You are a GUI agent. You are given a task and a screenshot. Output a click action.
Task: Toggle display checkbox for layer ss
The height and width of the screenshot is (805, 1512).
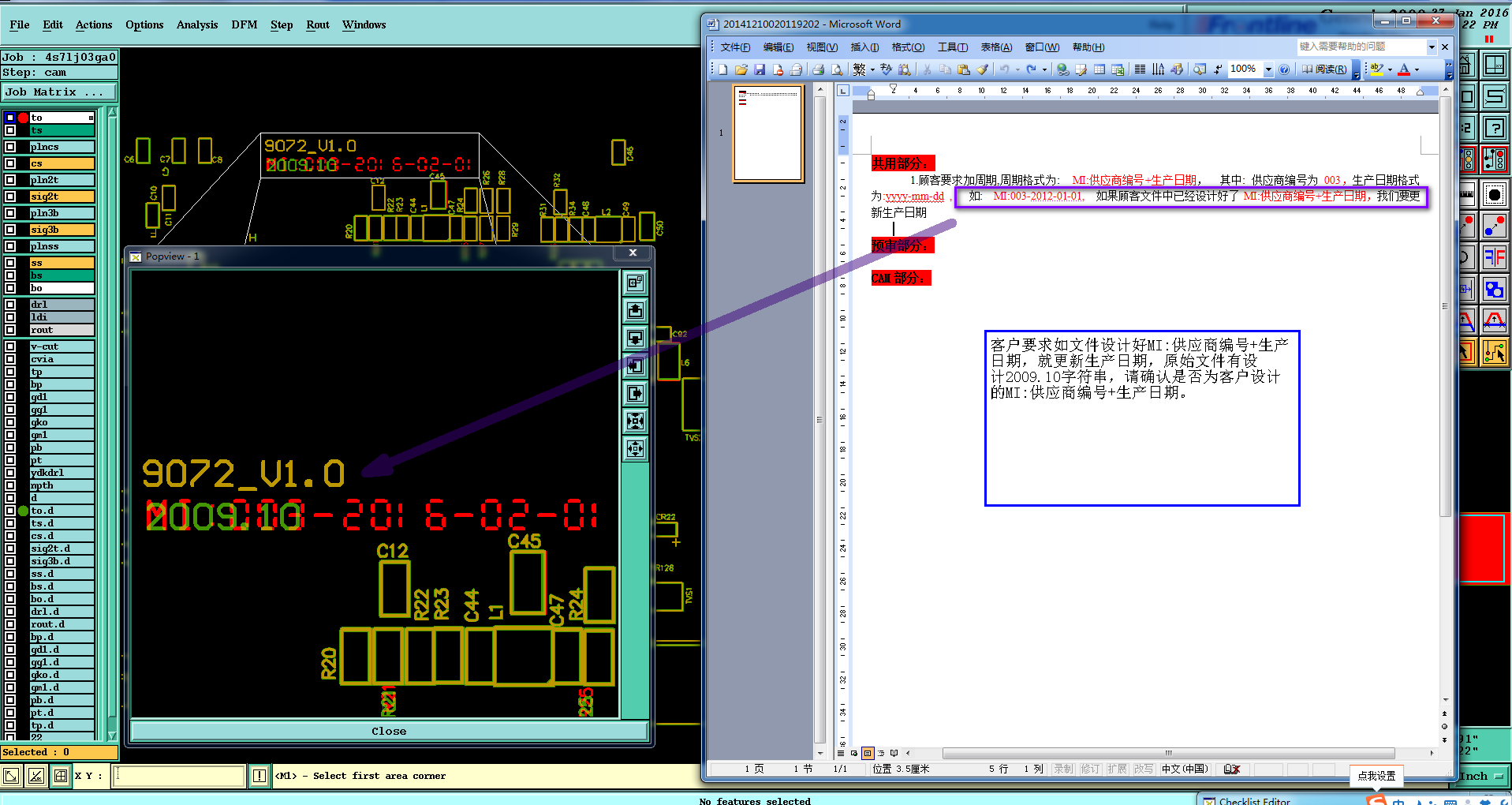tap(10, 263)
